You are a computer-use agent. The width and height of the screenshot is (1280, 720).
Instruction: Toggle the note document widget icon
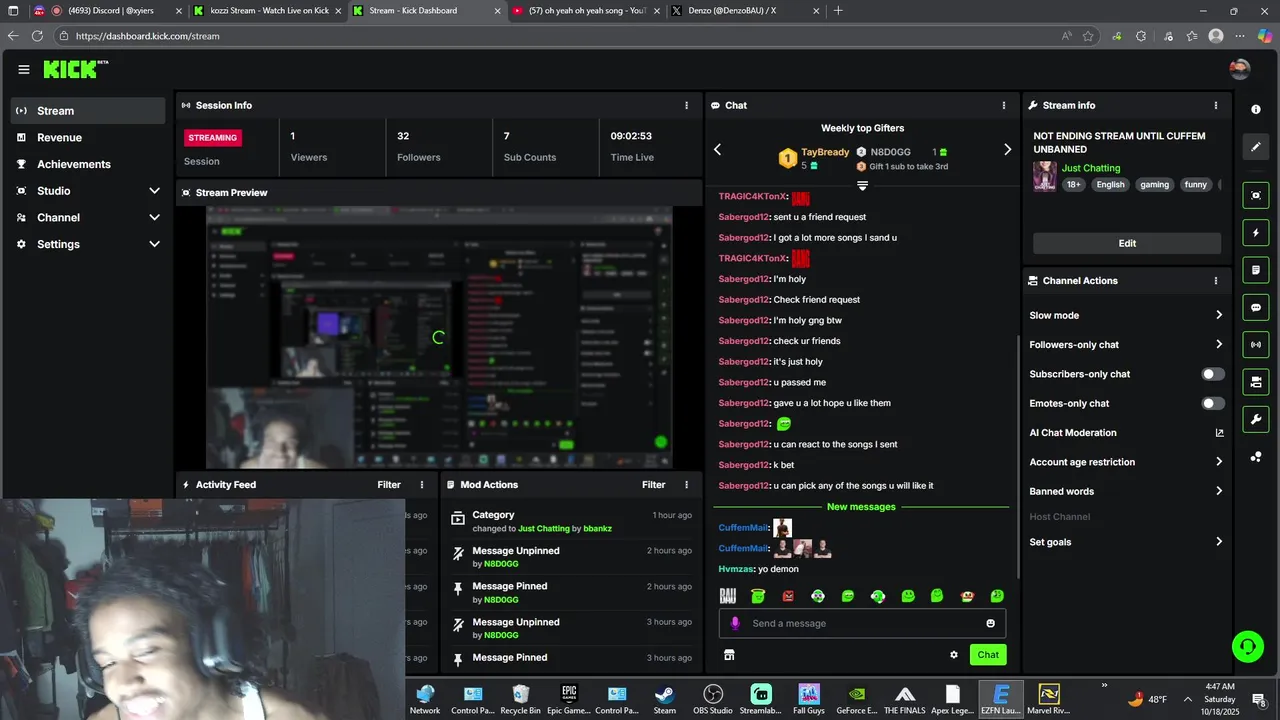pyautogui.click(x=1256, y=270)
